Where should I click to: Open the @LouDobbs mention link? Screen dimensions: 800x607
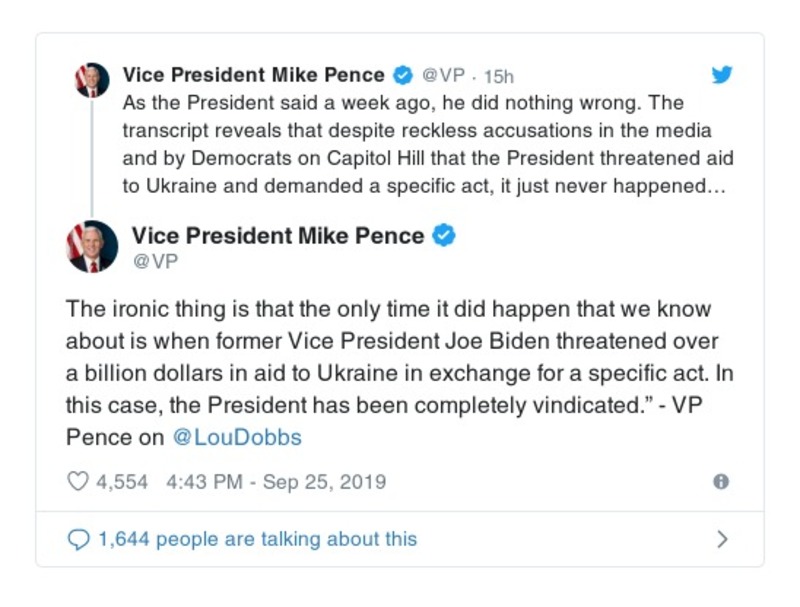(237, 437)
